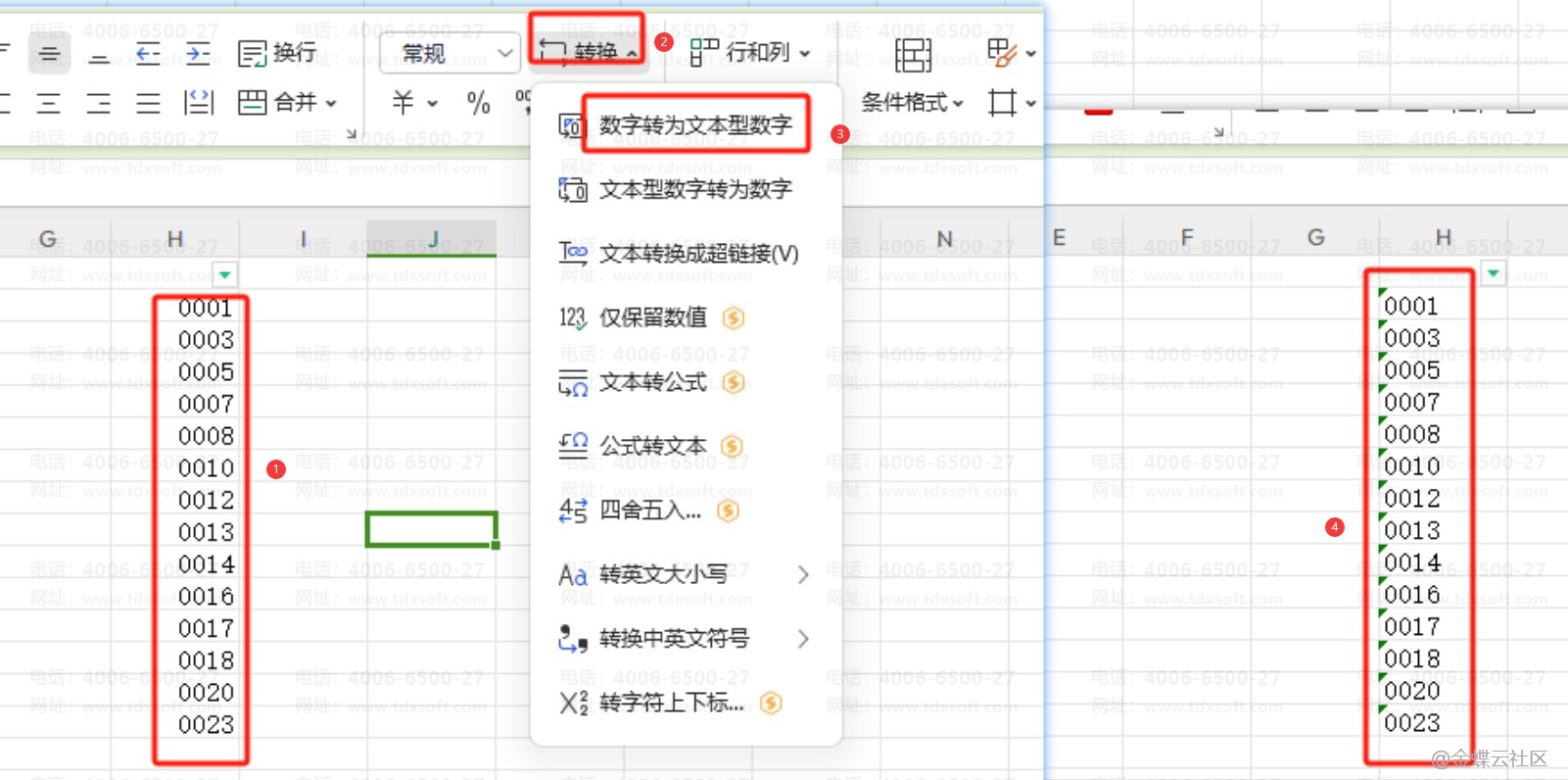The image size is (1568, 780).
Task: Select column G header in left sheet
Action: (47, 238)
